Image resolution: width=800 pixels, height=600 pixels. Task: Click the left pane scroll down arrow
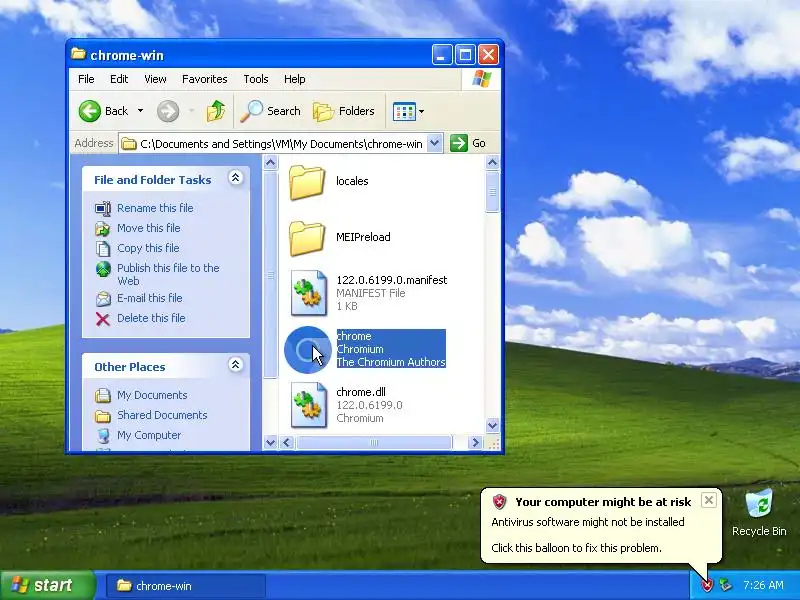(x=270, y=442)
